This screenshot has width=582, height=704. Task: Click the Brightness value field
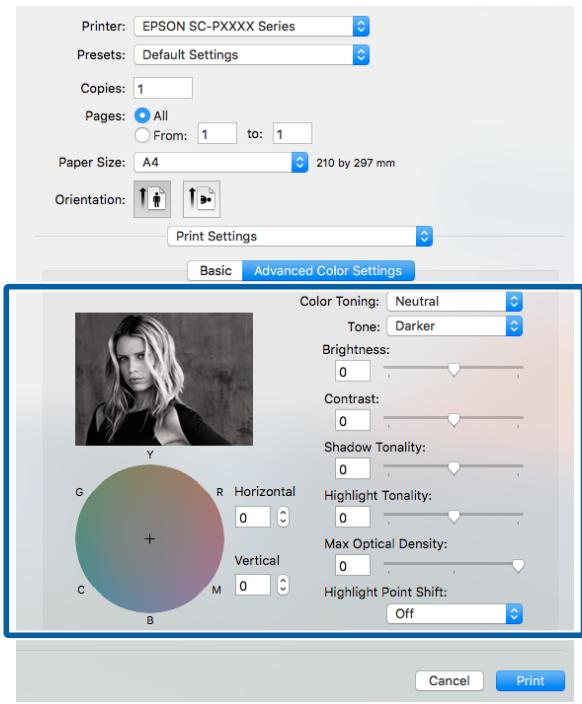(353, 372)
